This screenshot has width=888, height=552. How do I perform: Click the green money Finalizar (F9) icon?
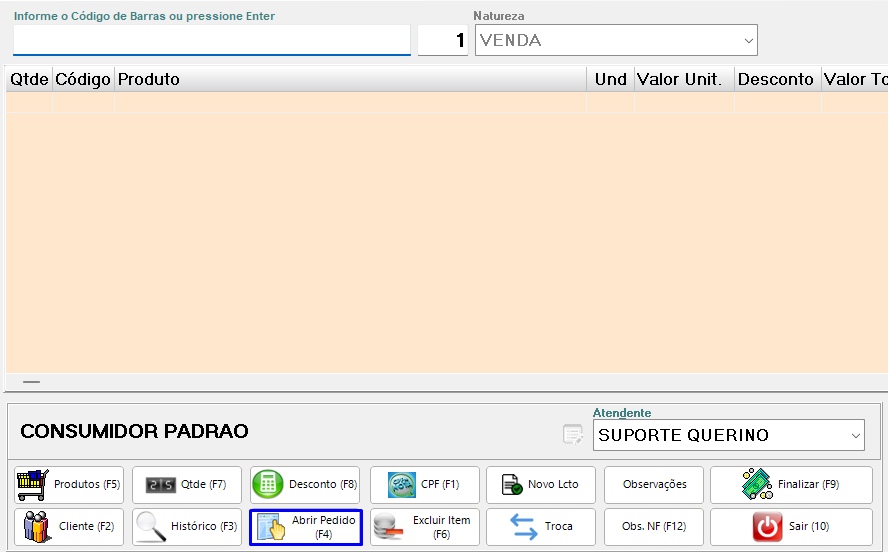coord(756,484)
